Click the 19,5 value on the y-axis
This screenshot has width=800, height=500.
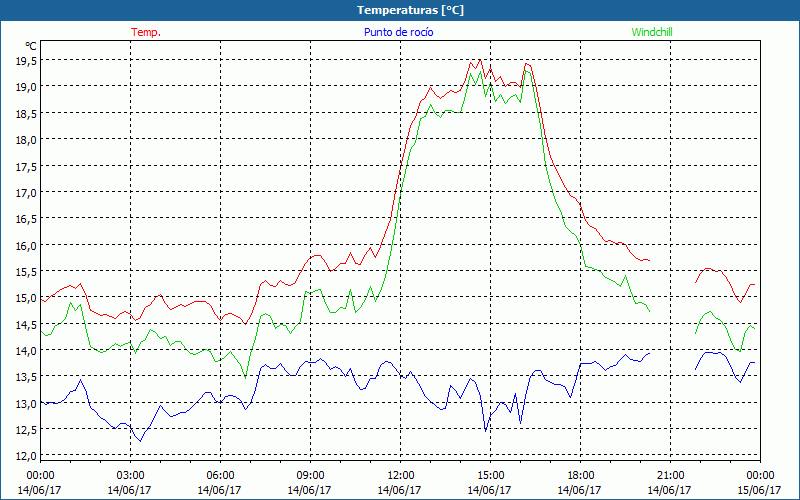point(27,61)
